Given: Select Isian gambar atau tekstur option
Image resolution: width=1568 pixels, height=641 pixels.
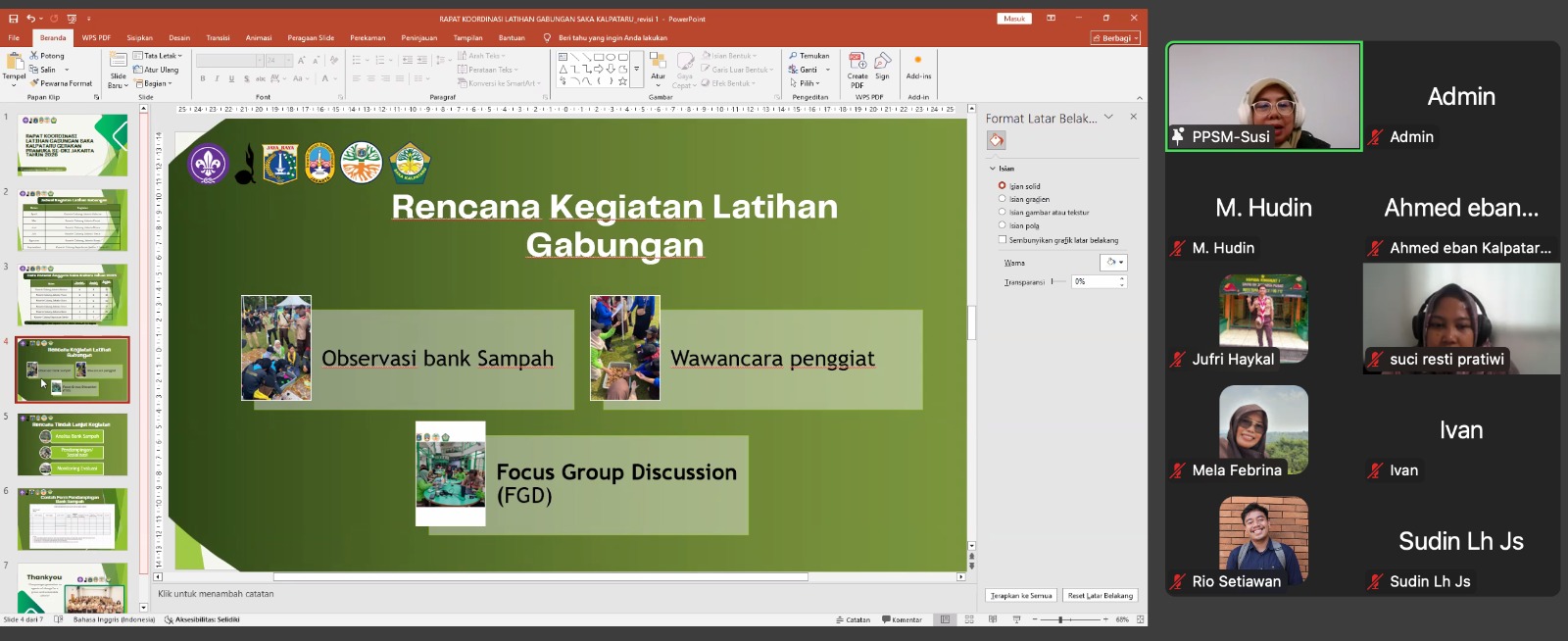Looking at the screenshot, I should (x=1002, y=212).
